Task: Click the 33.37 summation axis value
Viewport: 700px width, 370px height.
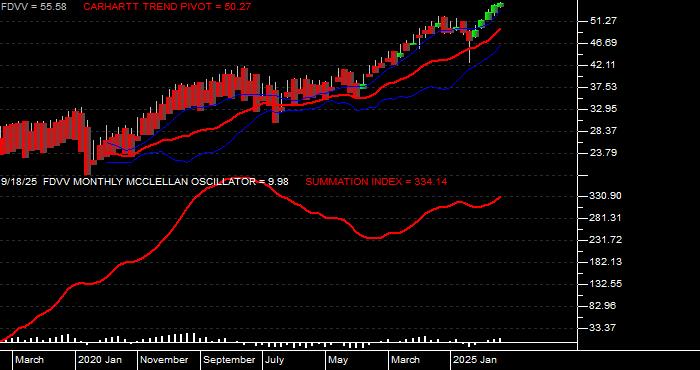Action: [604, 328]
